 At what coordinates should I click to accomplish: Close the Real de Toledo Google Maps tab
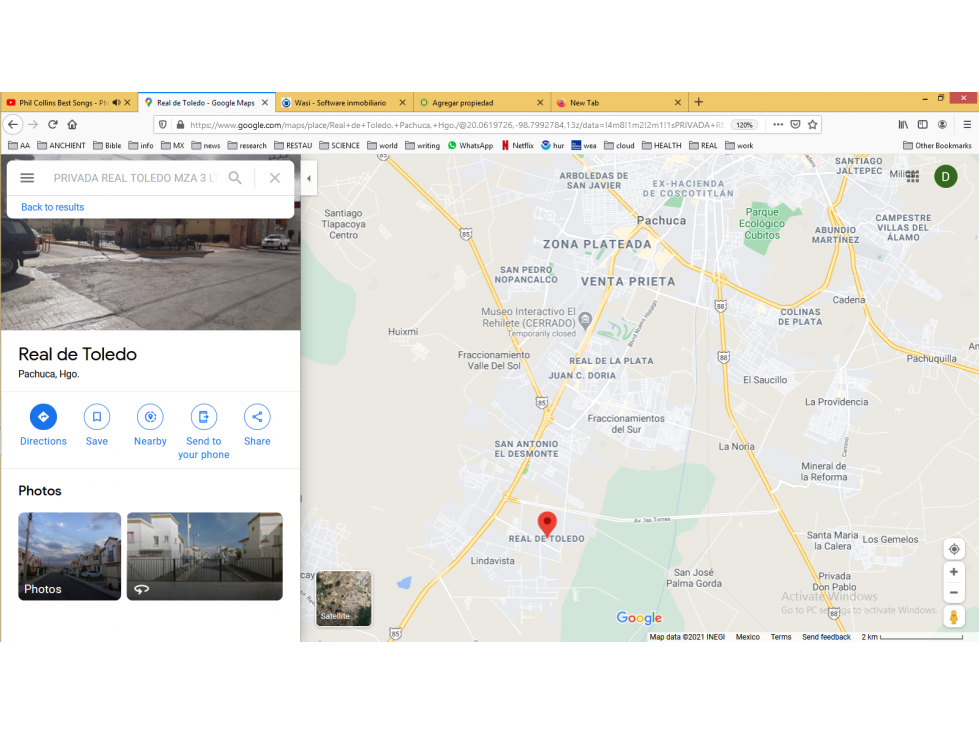point(265,102)
